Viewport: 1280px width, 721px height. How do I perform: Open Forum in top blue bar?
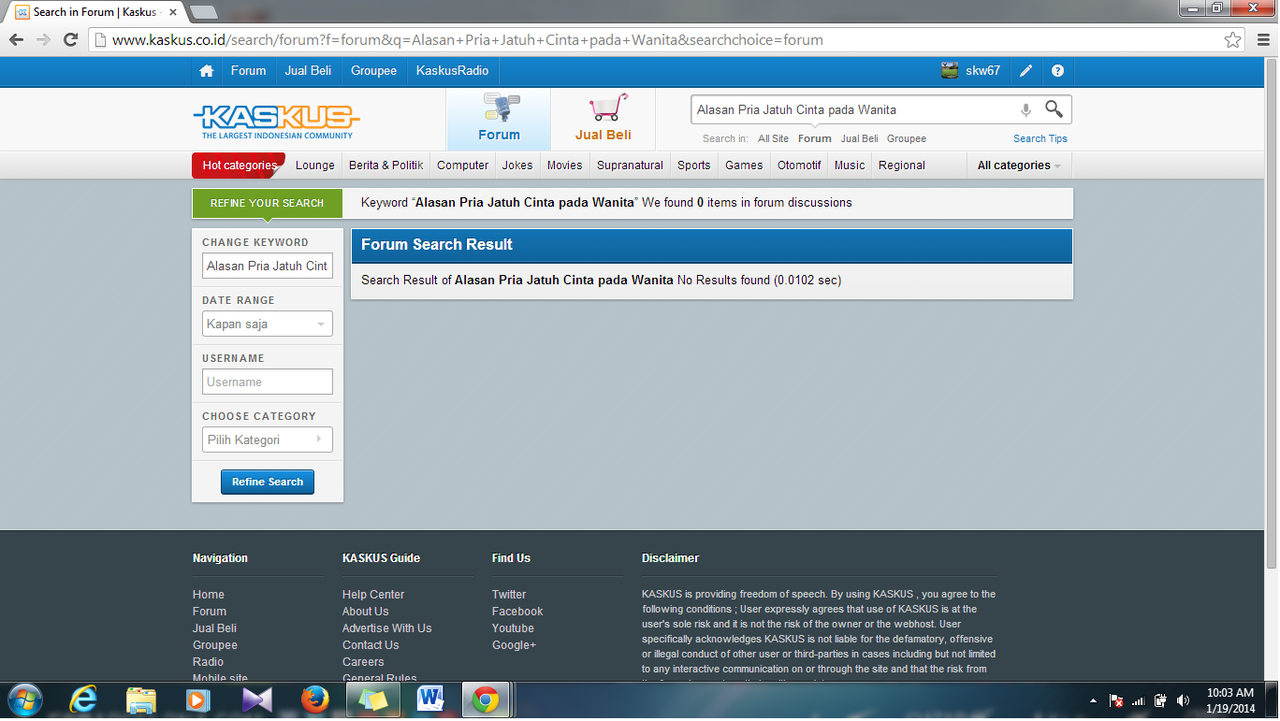click(x=248, y=71)
